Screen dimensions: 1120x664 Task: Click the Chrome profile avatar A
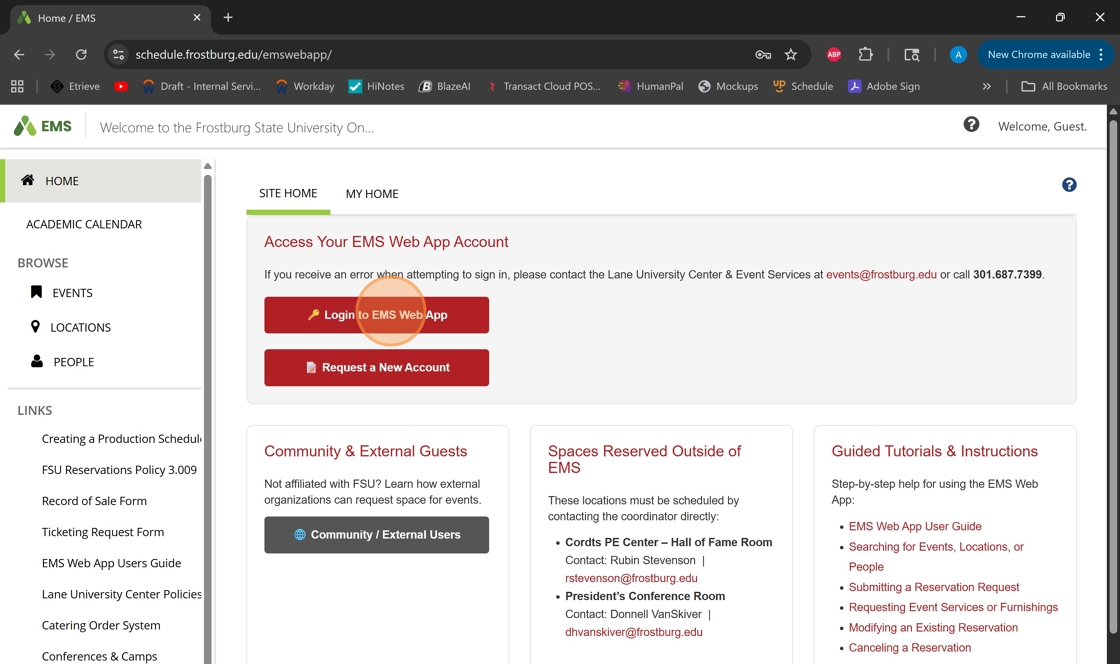tap(958, 54)
